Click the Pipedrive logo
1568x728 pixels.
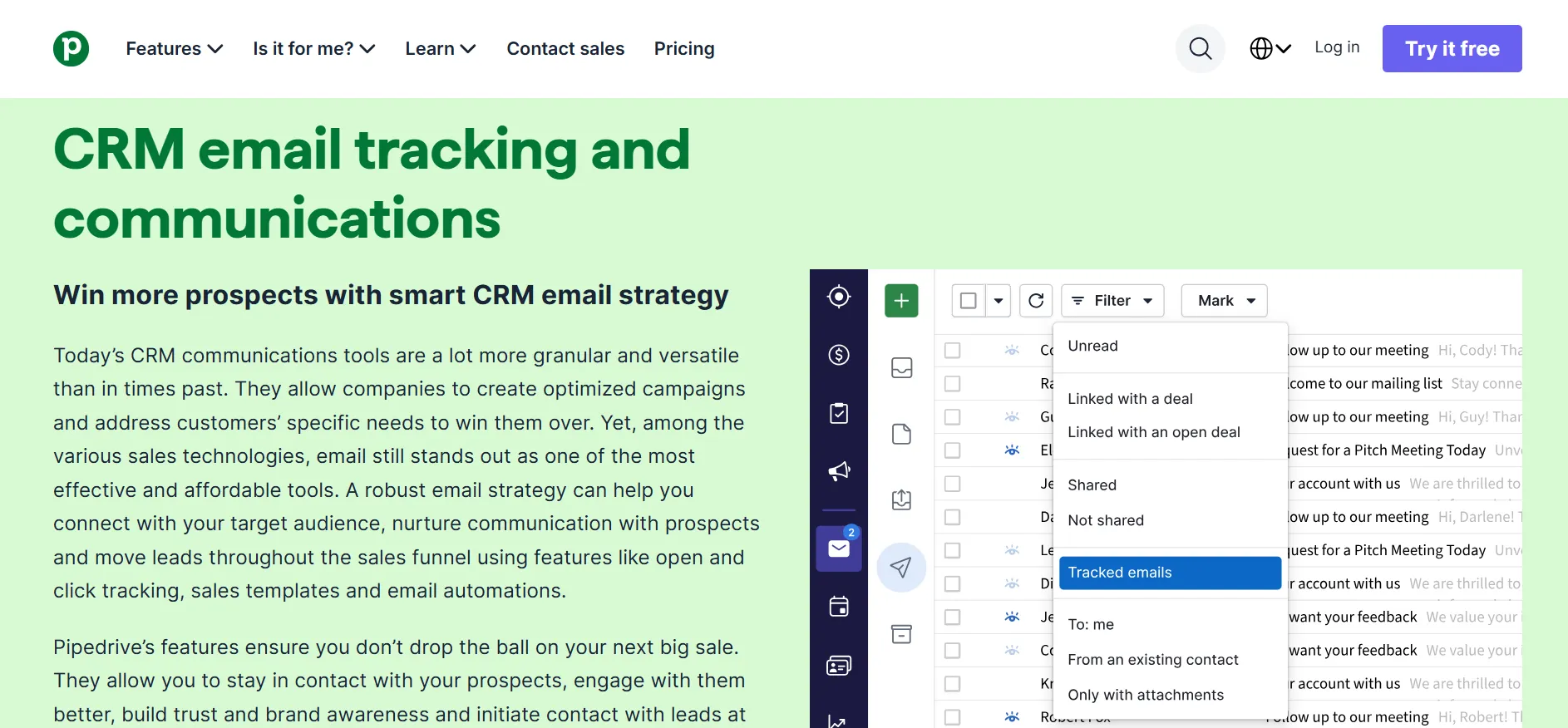pyautogui.click(x=71, y=48)
